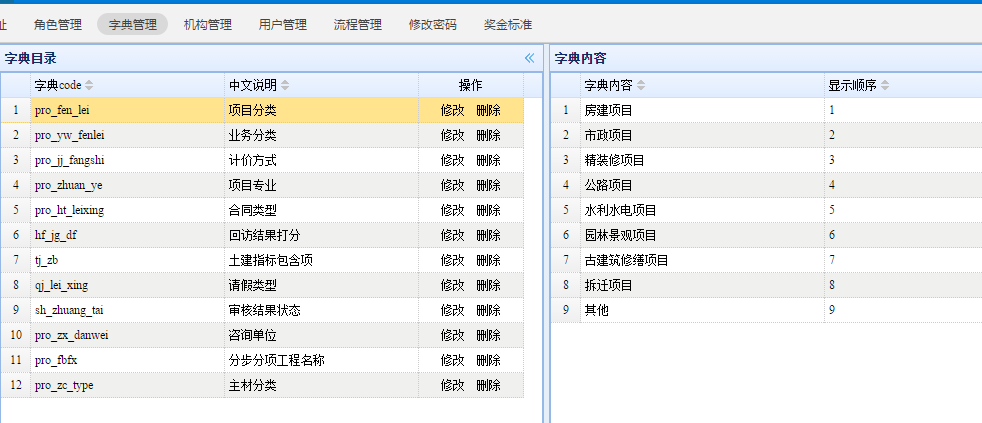Collapse the 字典目录 panel with double-arrow icon

pos(529,58)
